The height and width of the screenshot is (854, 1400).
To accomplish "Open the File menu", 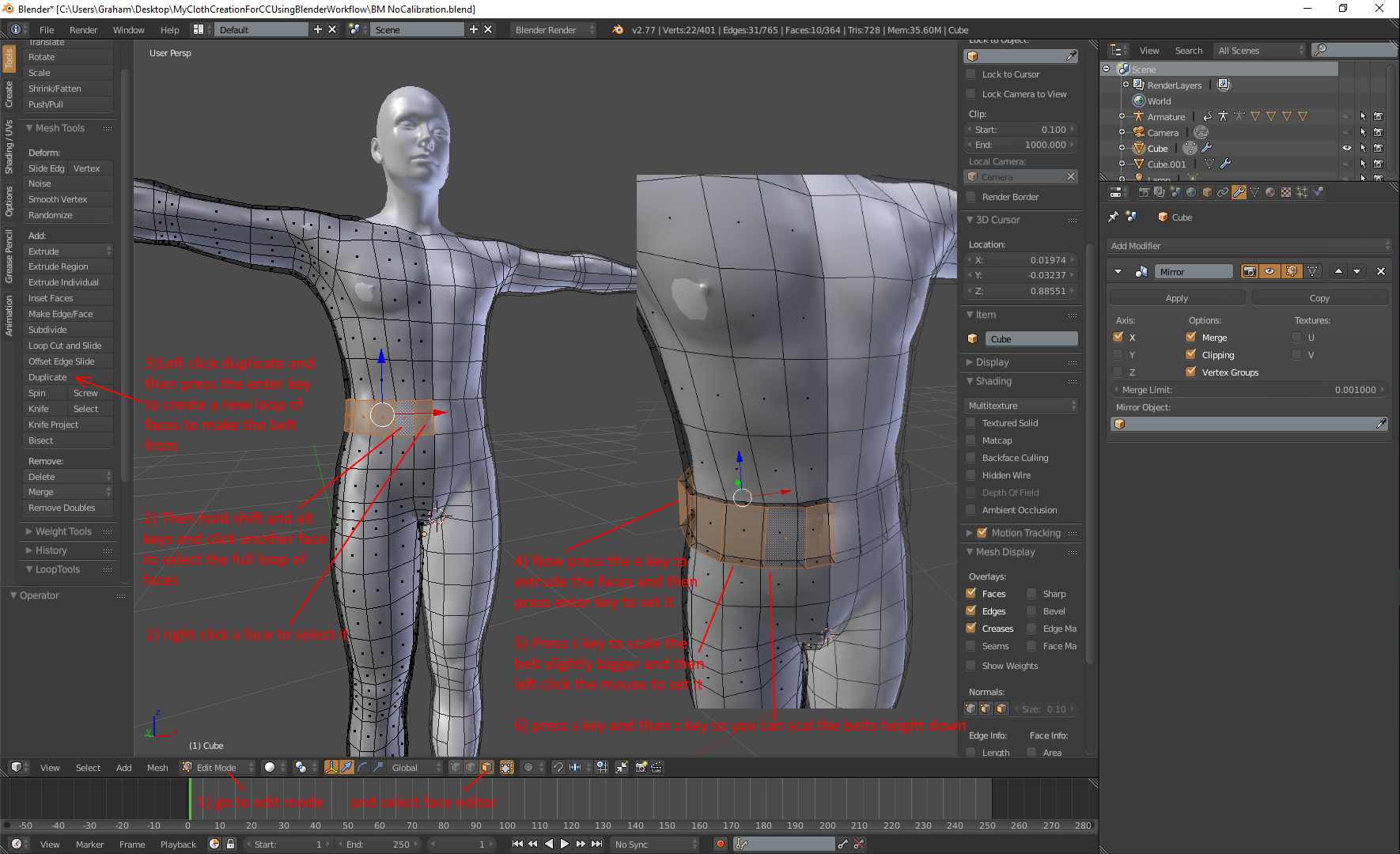I will coord(47,29).
